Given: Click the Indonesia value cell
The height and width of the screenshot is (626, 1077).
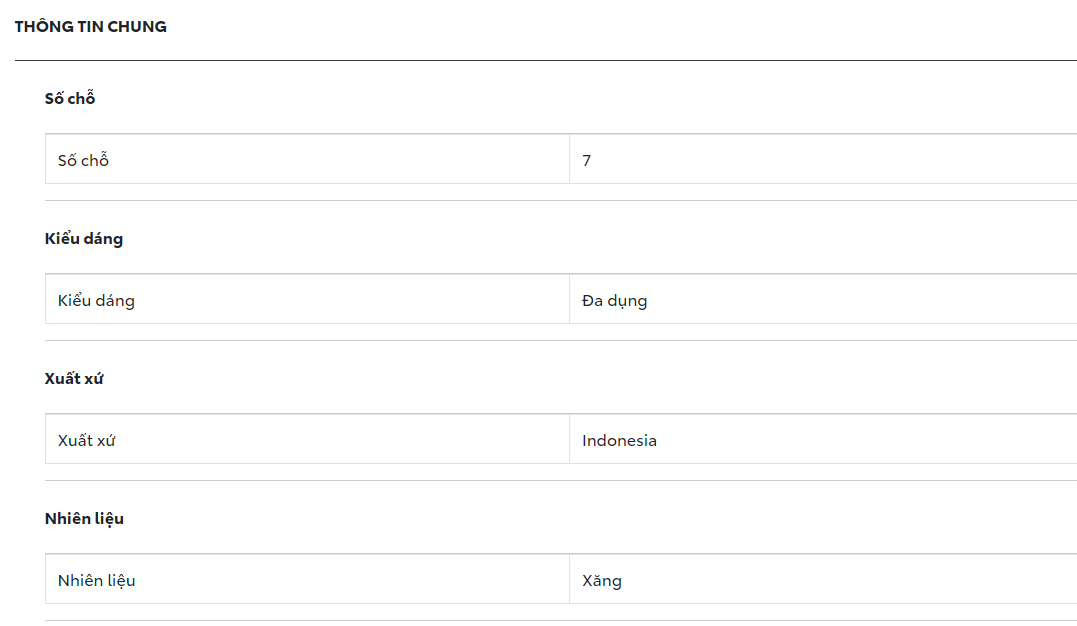Looking at the screenshot, I should coord(620,440).
